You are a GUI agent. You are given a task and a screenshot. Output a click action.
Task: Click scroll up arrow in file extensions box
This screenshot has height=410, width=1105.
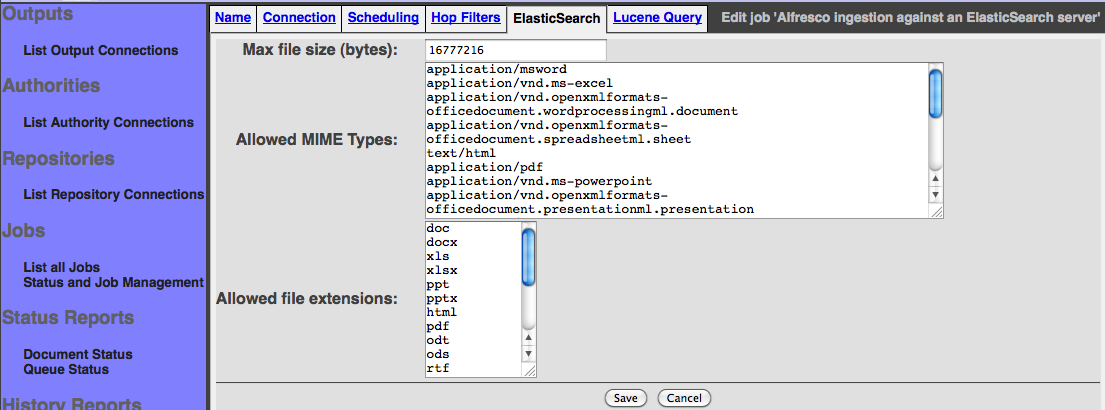click(x=528, y=338)
